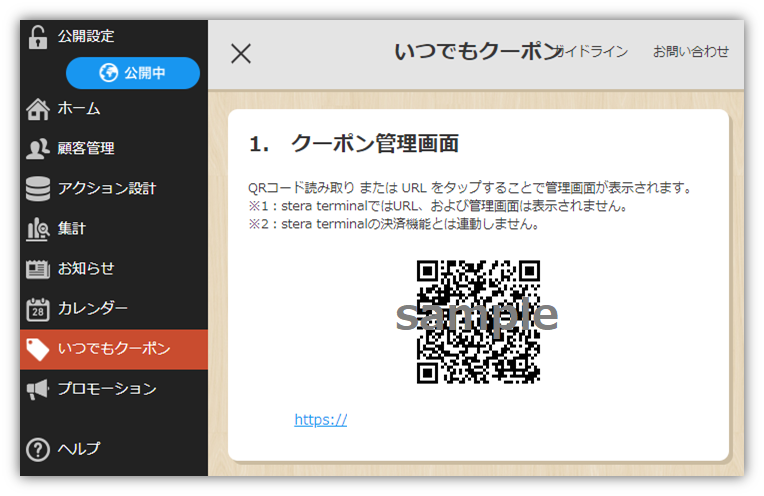Image resolution: width=764 pixels, height=496 pixels.
Task: Toggle the 公開中 publish status button
Action: coord(133,73)
